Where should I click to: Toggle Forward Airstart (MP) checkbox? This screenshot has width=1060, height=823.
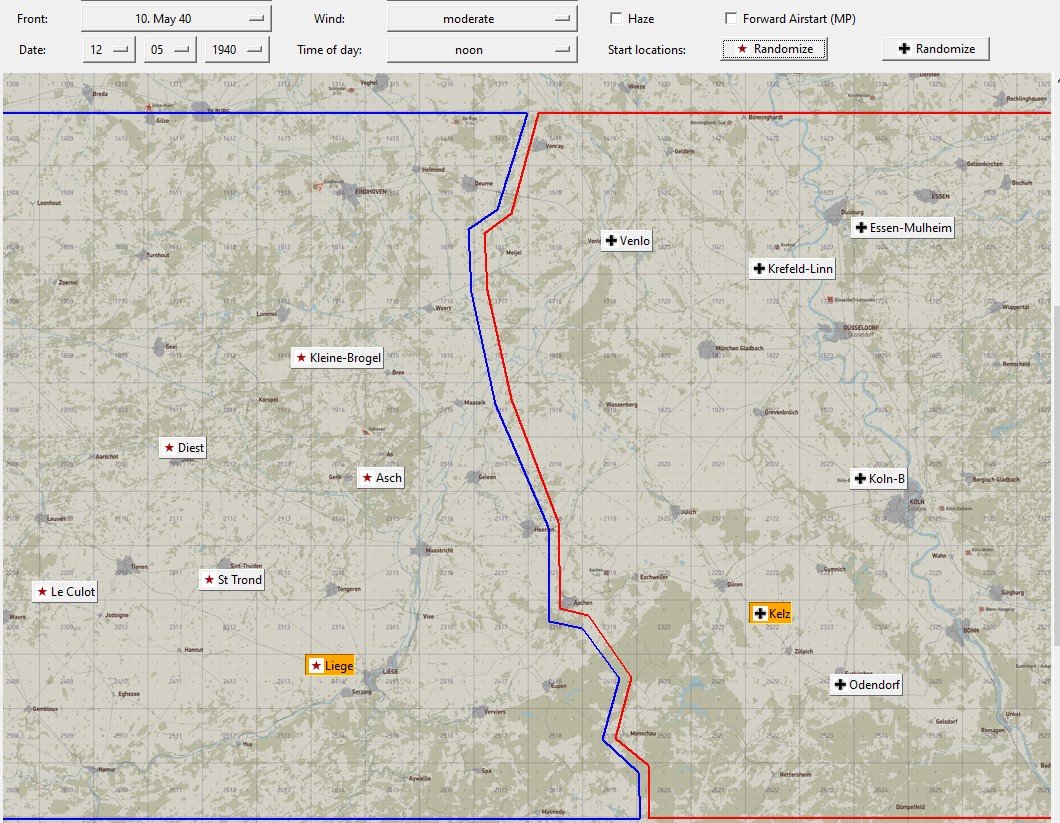tap(731, 18)
